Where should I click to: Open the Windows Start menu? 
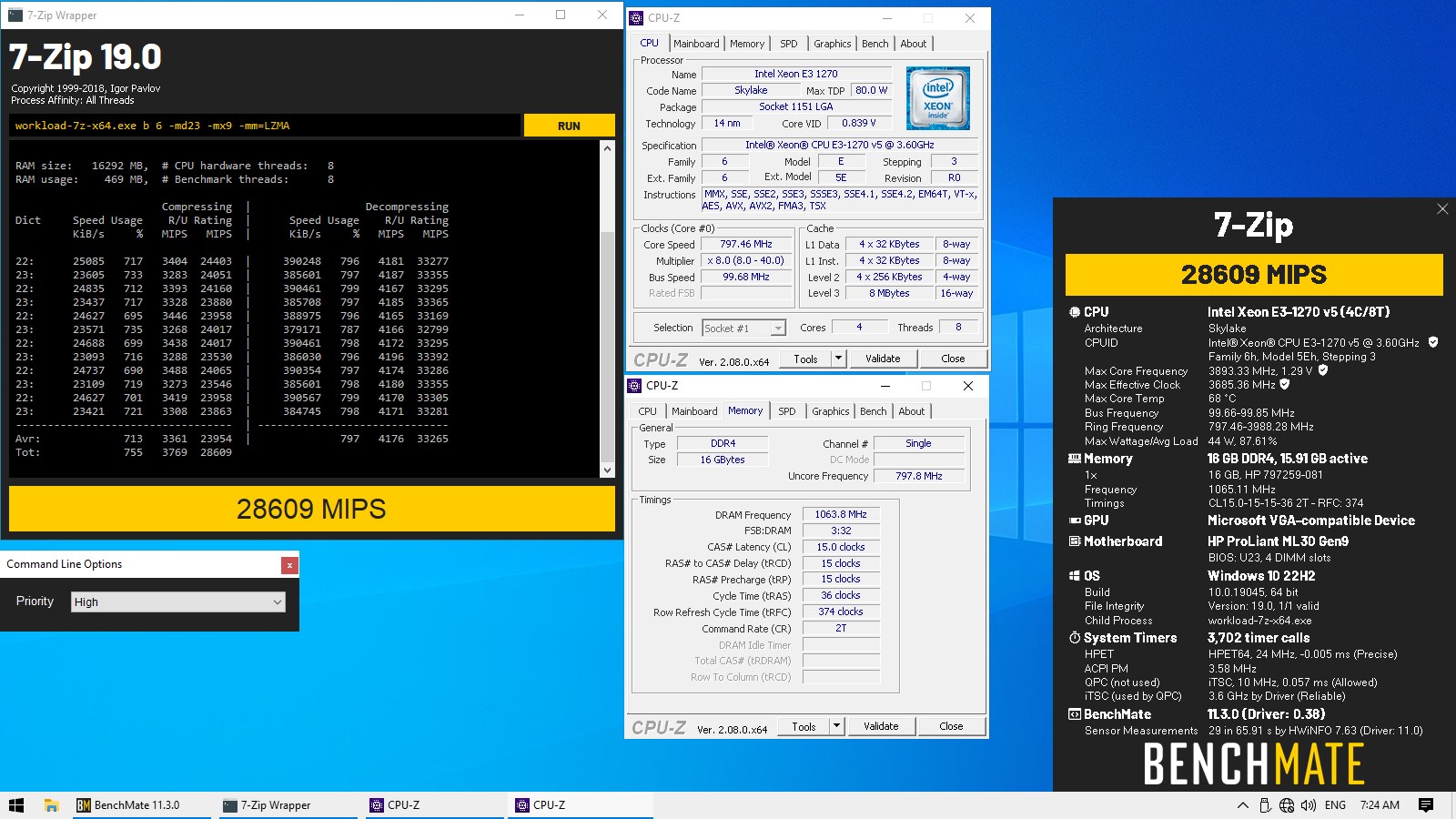[16, 805]
